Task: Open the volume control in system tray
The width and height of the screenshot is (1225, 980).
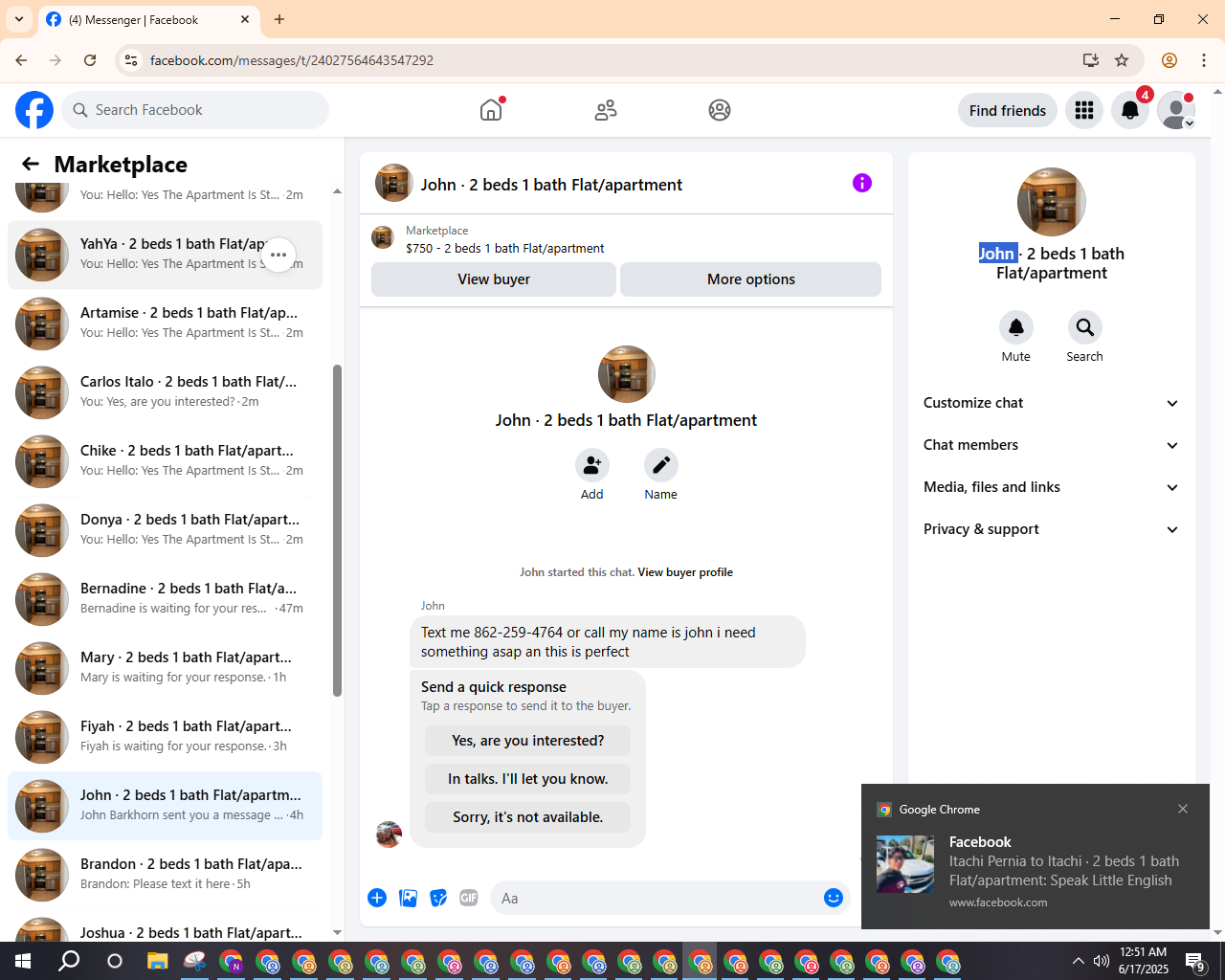Action: click(1102, 961)
